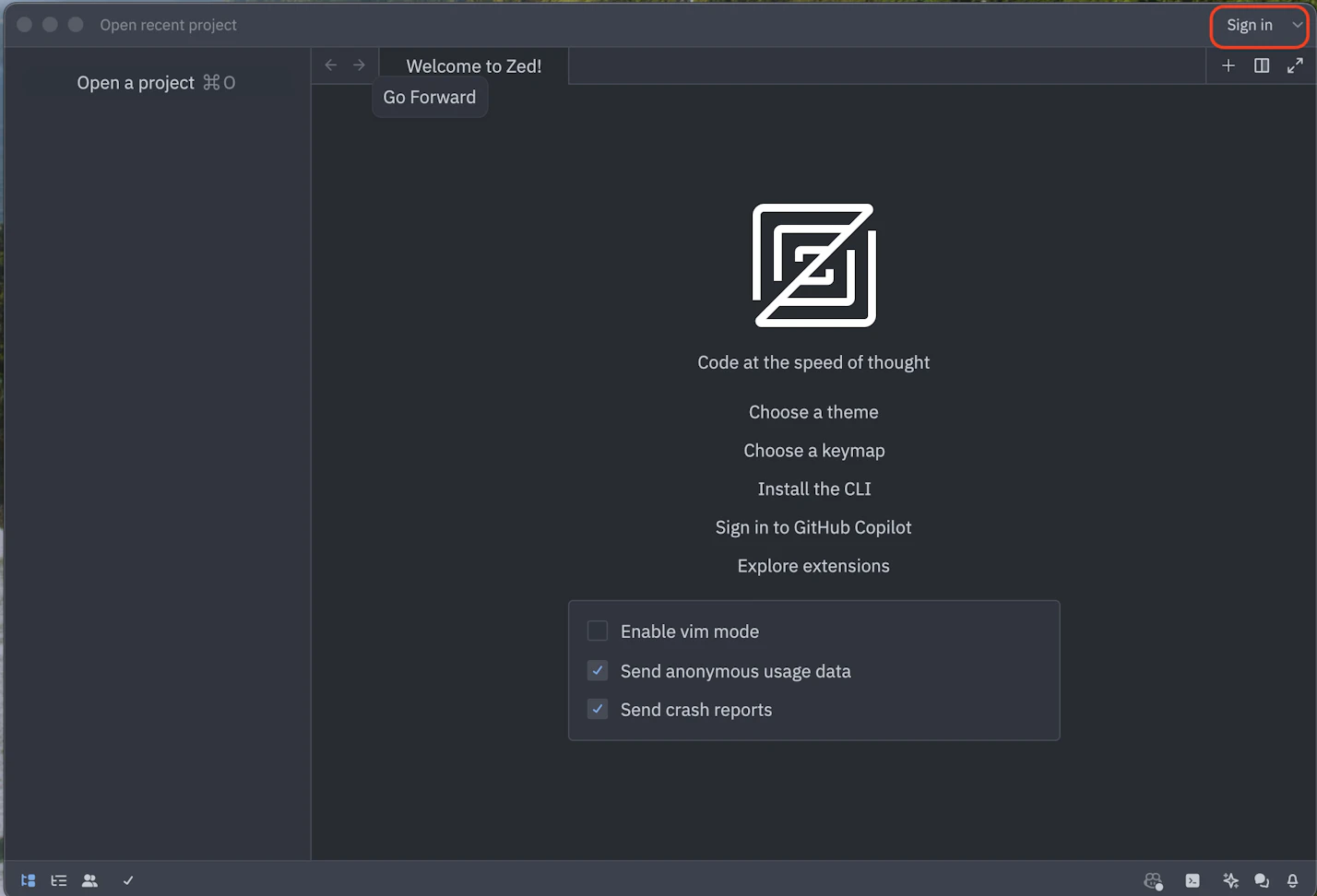Click the Copilot status icon
The width and height of the screenshot is (1317, 896).
[1153, 881]
